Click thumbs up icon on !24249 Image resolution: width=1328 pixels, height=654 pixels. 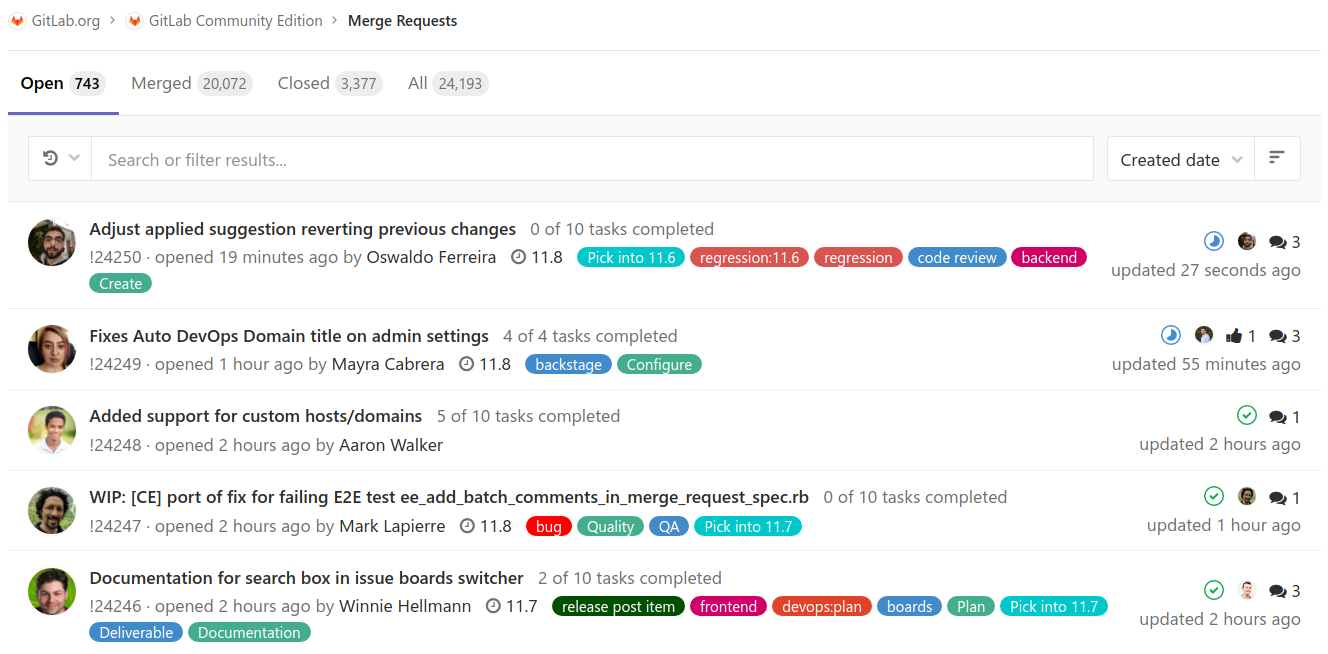click(x=1234, y=336)
